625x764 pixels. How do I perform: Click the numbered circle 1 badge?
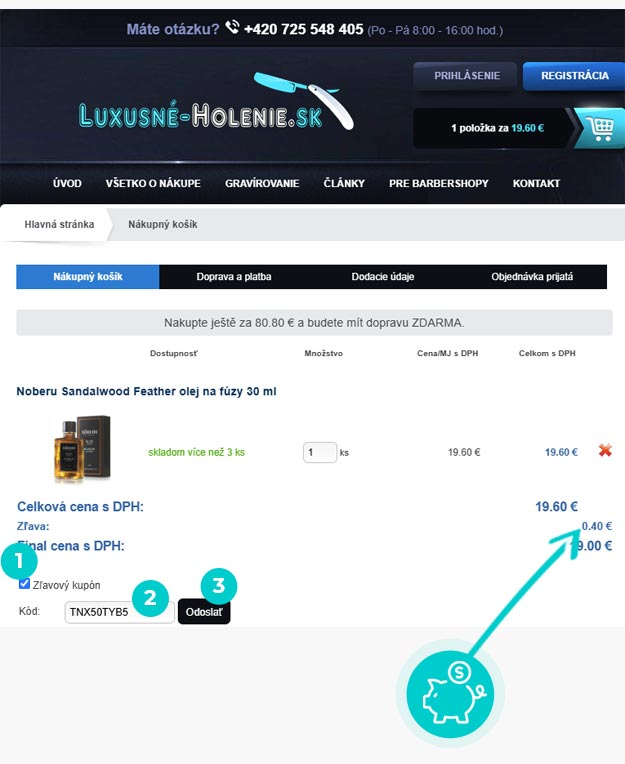coord(19,560)
